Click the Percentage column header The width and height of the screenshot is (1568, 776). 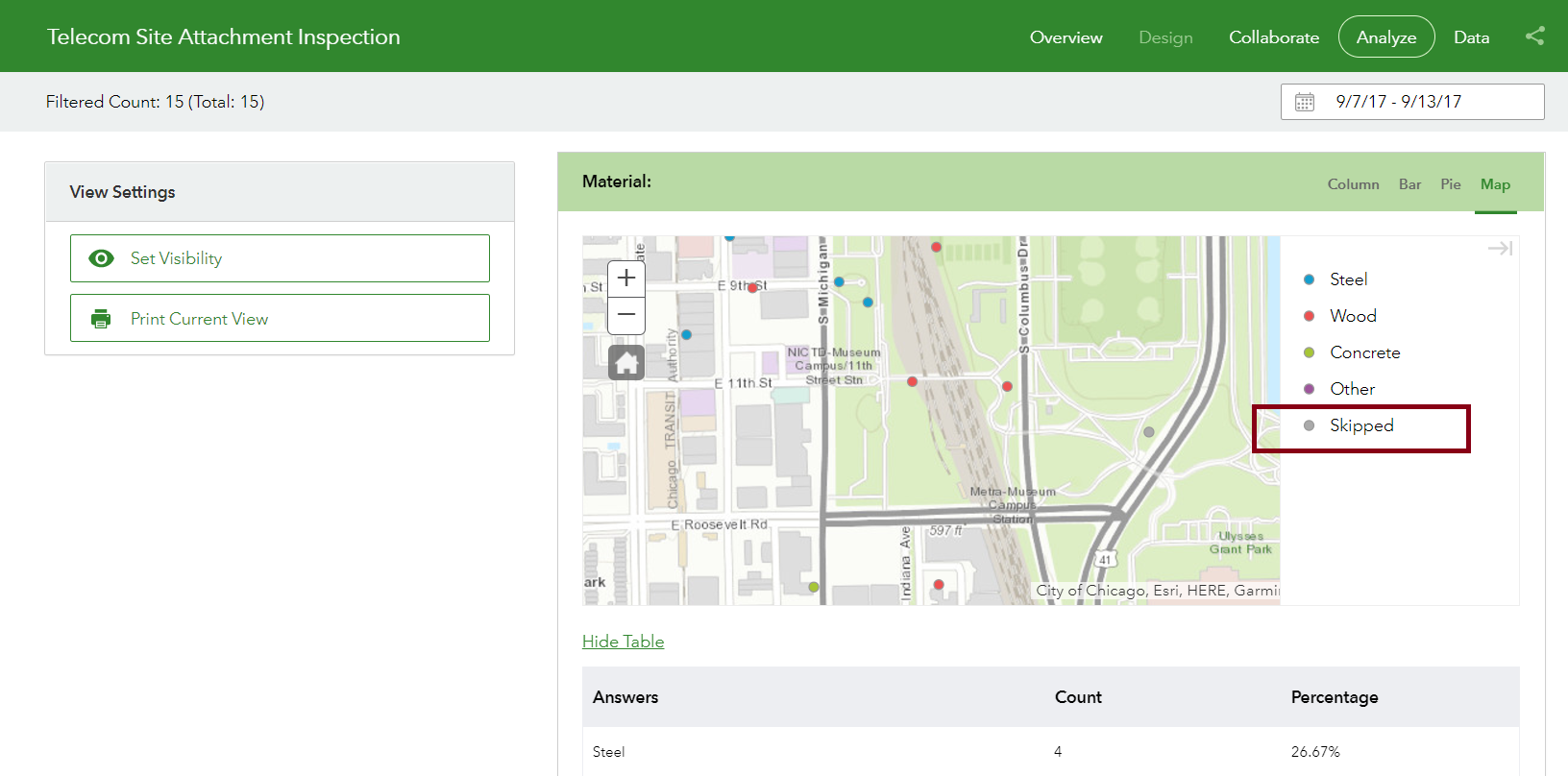point(1335,697)
